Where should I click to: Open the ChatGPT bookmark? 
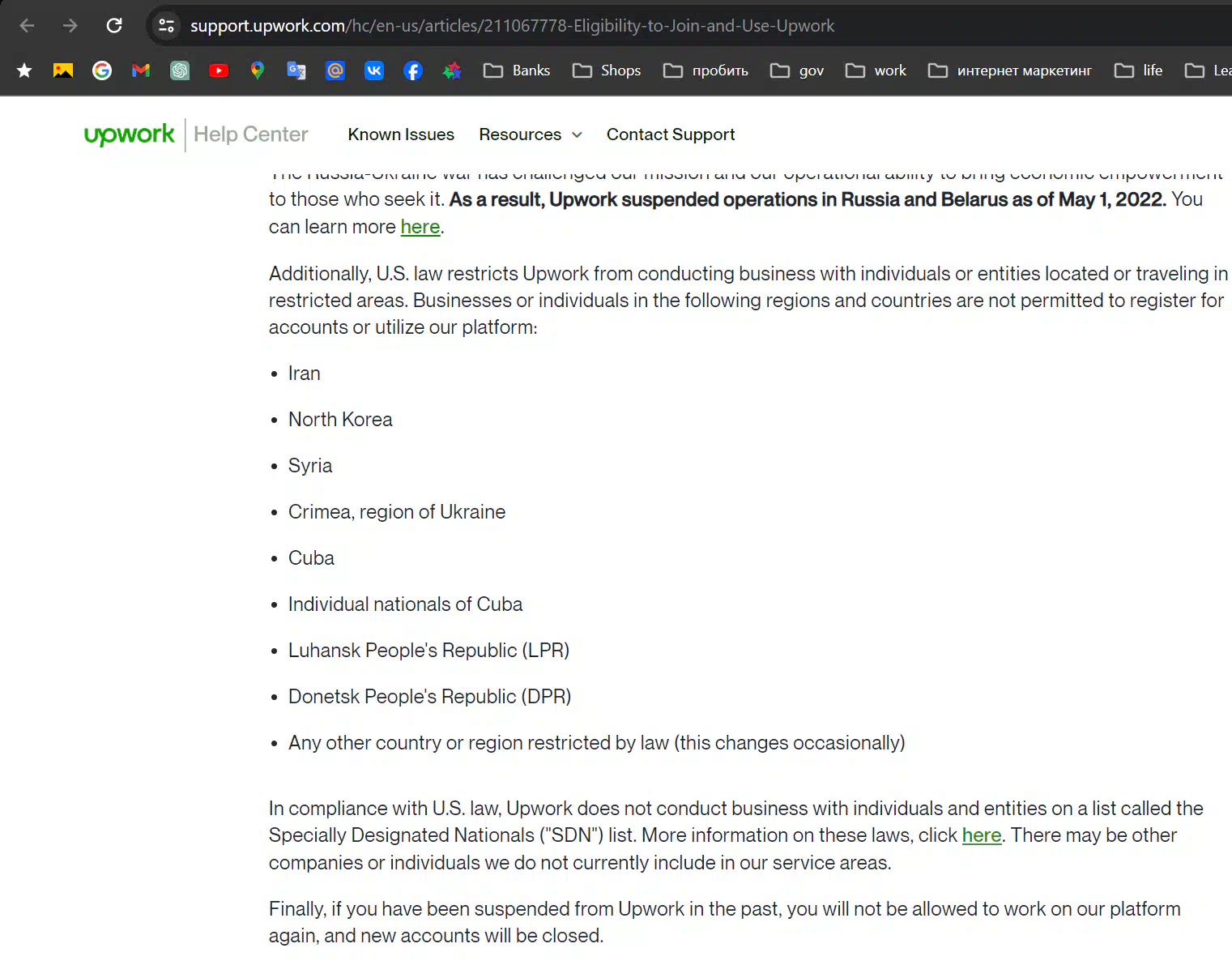[180, 70]
